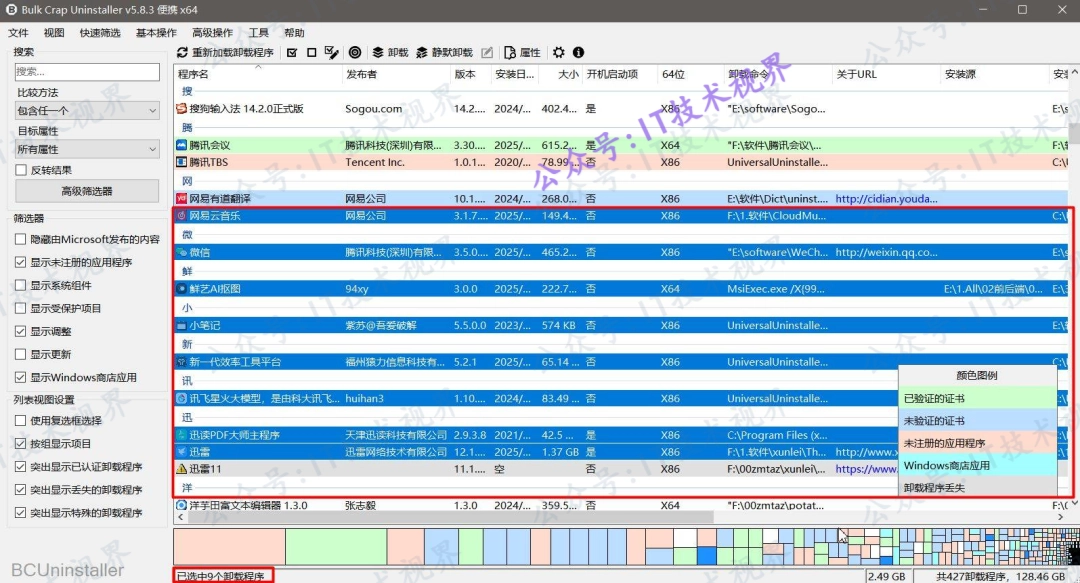Toggle the 显示系统组件 checkbox
The image size is (1080, 583).
coord(21,285)
